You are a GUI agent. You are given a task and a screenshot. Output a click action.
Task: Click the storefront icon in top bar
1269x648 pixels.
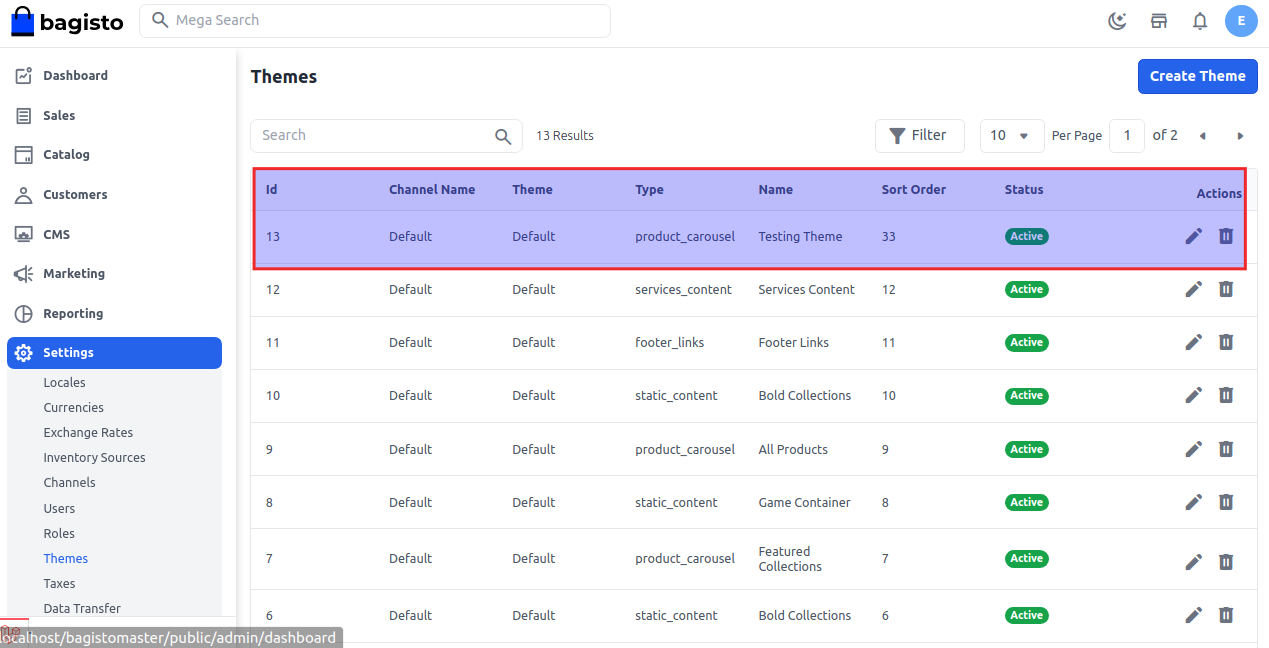pos(1158,20)
